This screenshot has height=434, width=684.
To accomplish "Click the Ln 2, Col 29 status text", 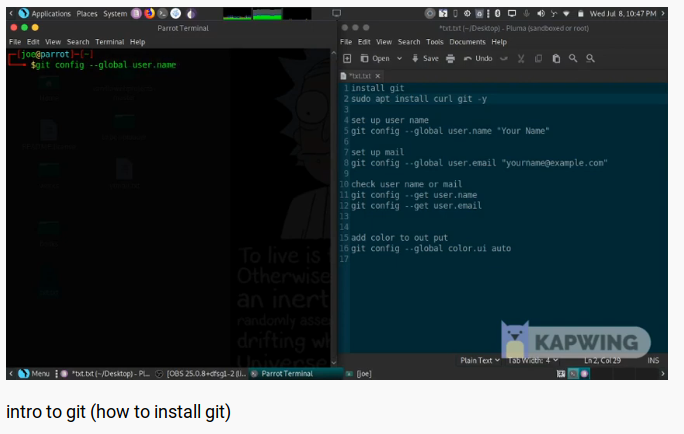I will (602, 360).
